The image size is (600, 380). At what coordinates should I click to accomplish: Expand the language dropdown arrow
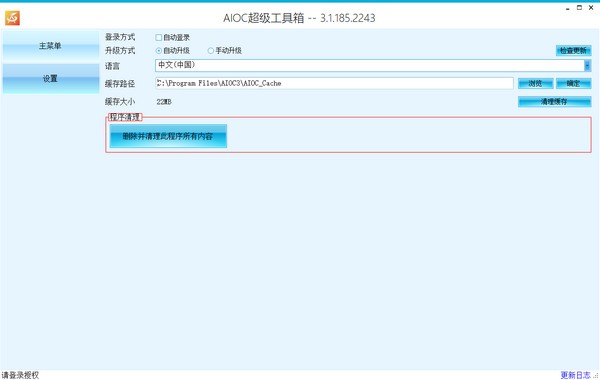click(587, 66)
